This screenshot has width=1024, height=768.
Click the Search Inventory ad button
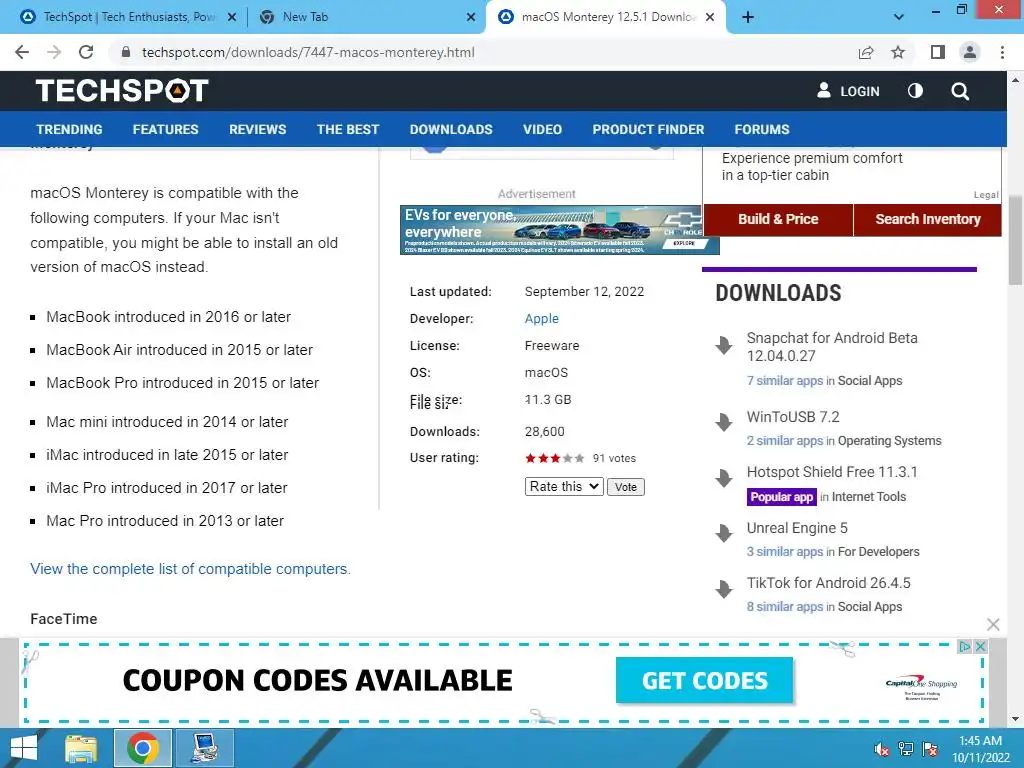927,219
